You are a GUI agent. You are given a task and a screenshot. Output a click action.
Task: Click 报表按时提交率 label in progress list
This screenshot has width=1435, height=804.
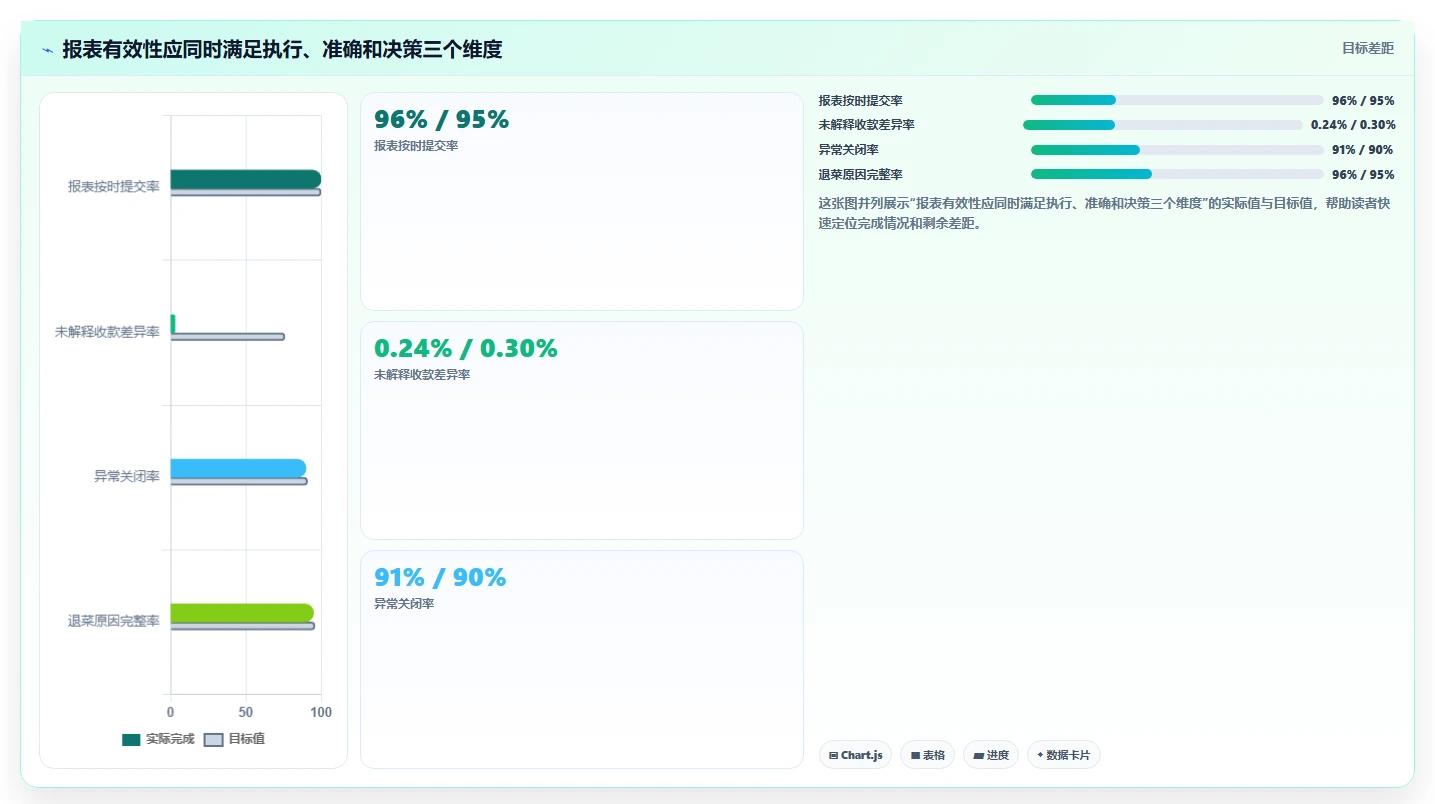(861, 101)
